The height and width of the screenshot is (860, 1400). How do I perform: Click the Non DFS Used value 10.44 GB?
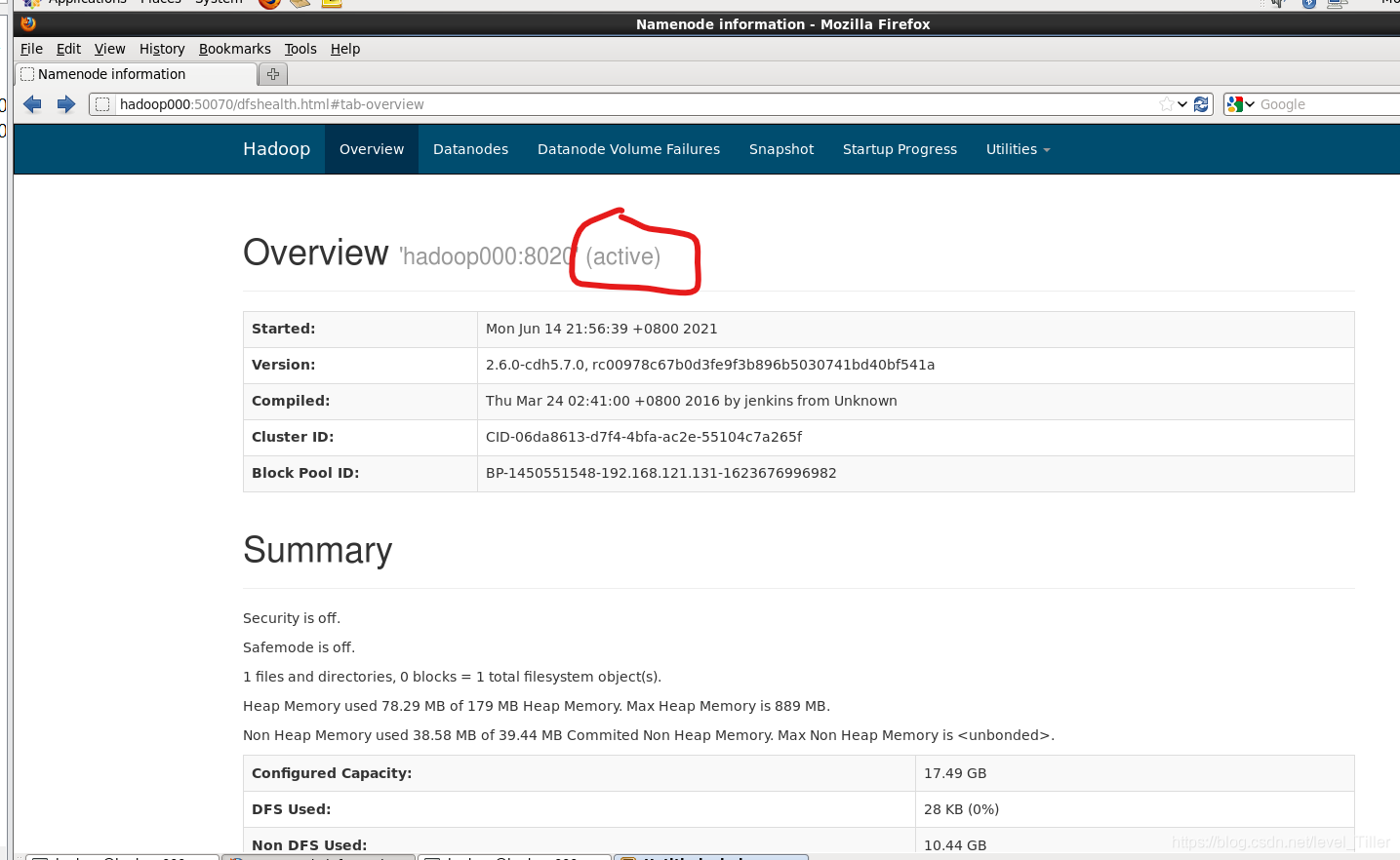coord(955,844)
